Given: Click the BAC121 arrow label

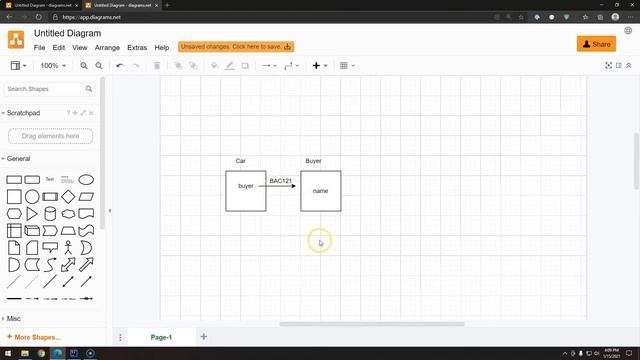Looking at the screenshot, I should (x=281, y=181).
